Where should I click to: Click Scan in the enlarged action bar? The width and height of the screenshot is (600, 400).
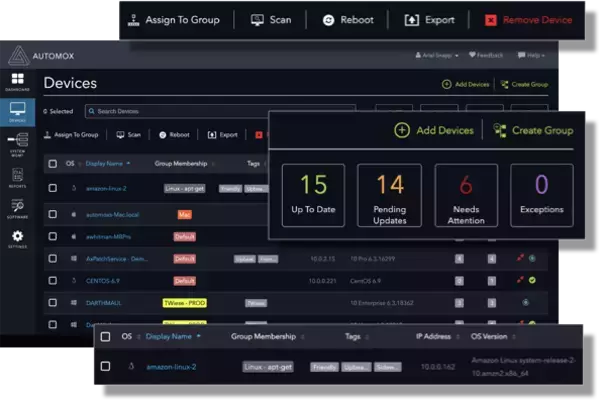point(270,19)
